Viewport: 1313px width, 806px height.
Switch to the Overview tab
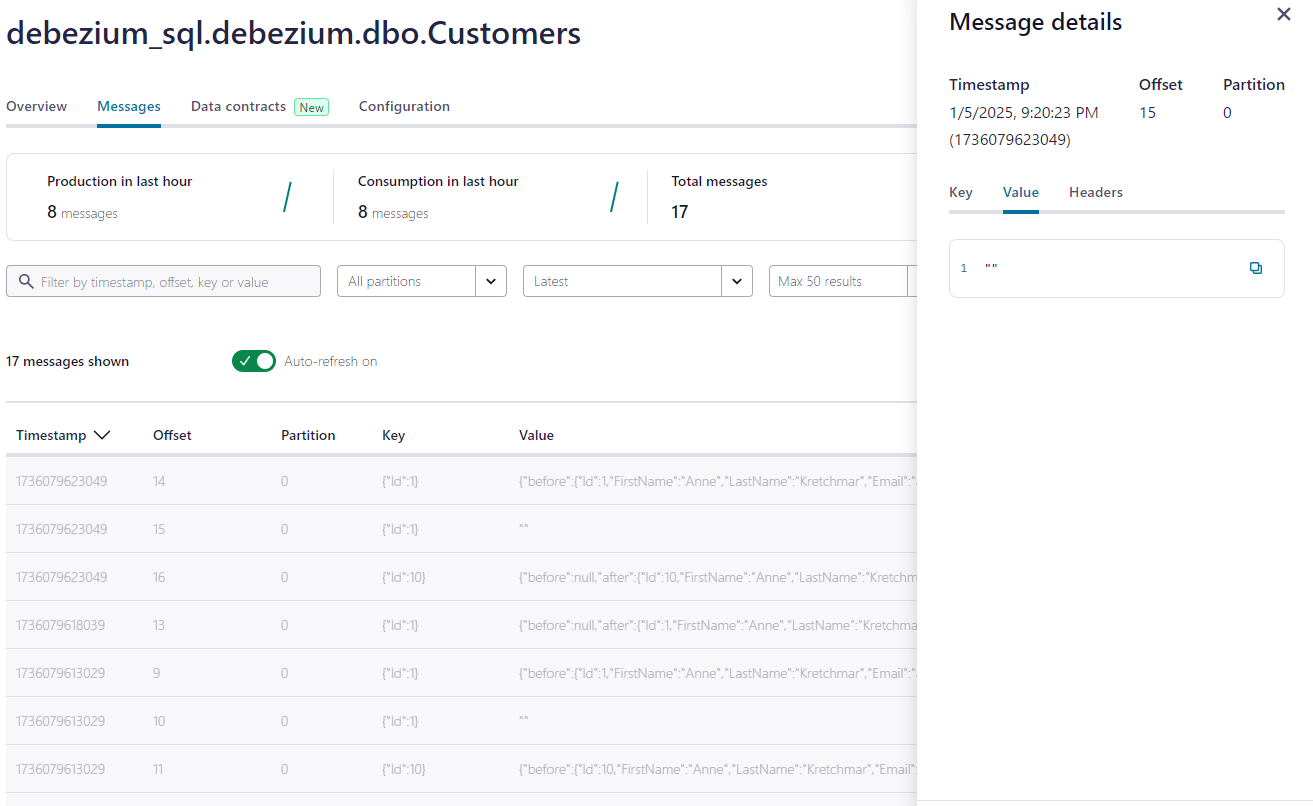point(37,107)
